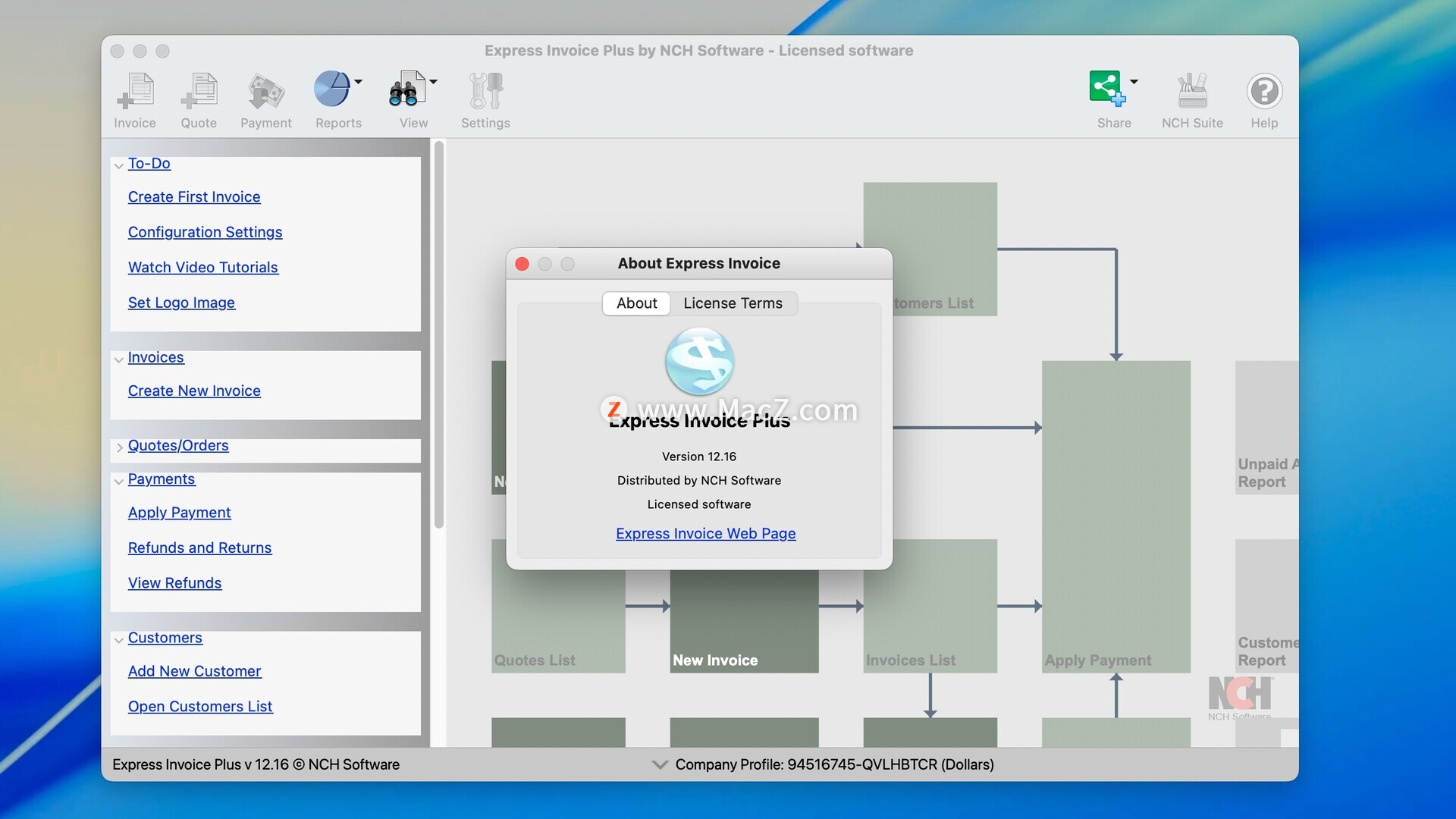The image size is (1456, 819).
Task: Switch to the License Terms tab
Action: tap(733, 303)
